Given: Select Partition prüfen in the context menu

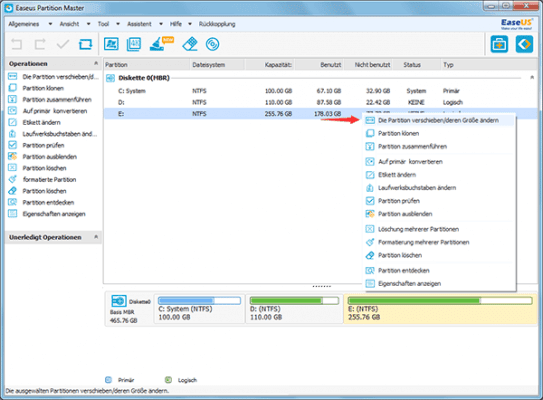Looking at the screenshot, I should tap(439, 201).
